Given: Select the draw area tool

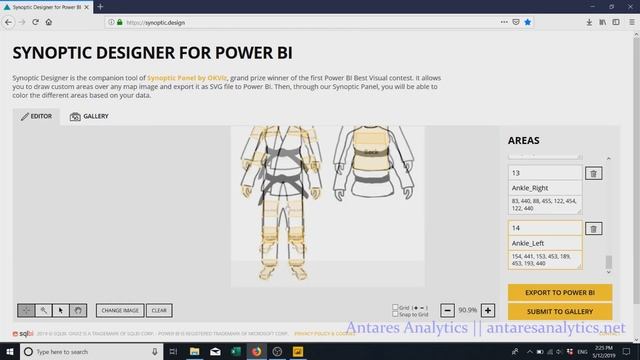Looking at the screenshot, I should tap(26, 310).
